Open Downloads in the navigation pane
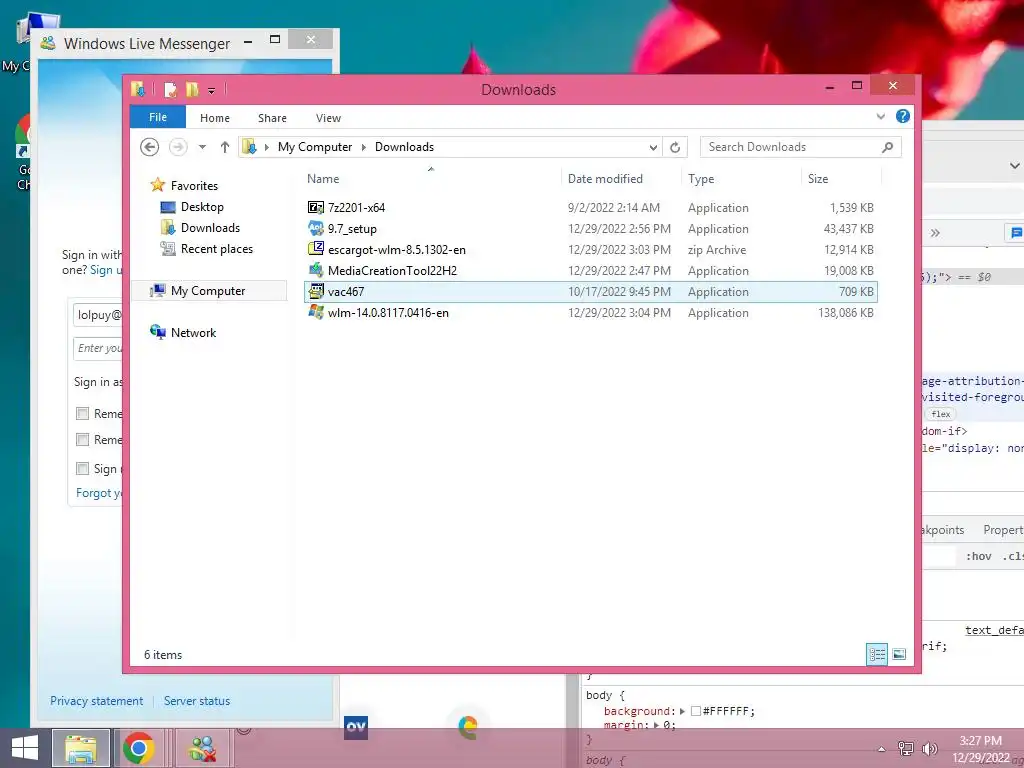The image size is (1024, 768). [x=210, y=228]
